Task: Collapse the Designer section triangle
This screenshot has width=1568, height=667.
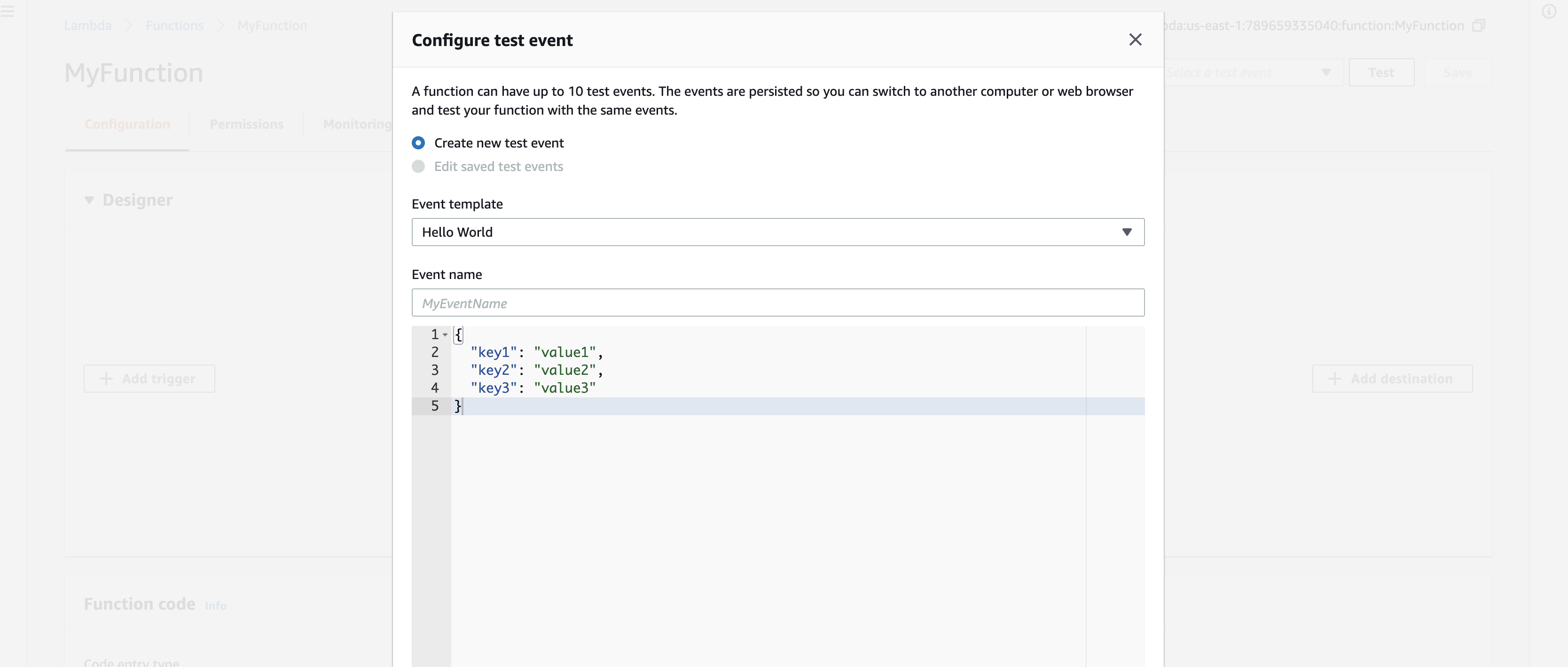Action: point(89,200)
